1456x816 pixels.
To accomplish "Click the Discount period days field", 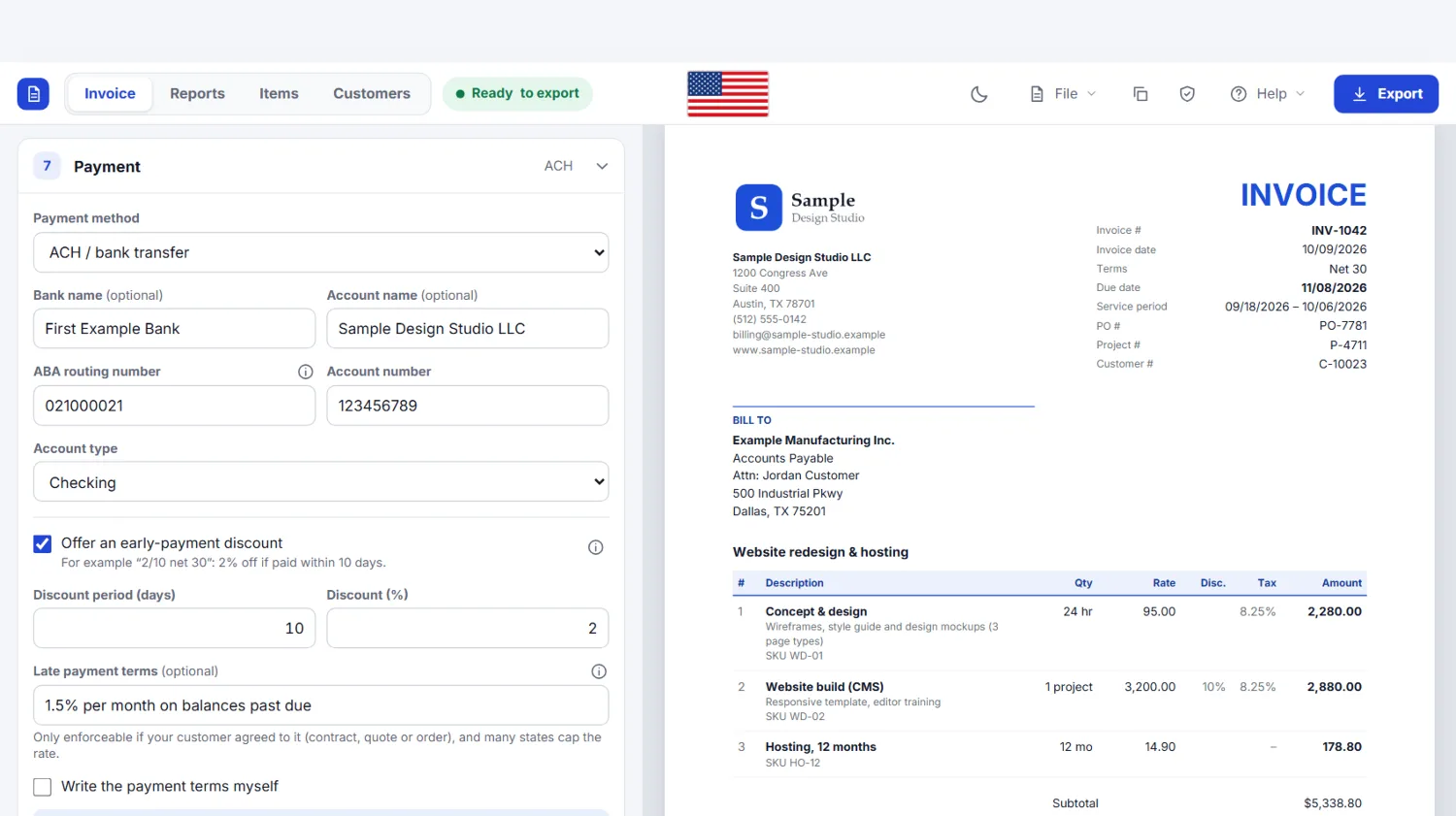I will pyautogui.click(x=175, y=629).
